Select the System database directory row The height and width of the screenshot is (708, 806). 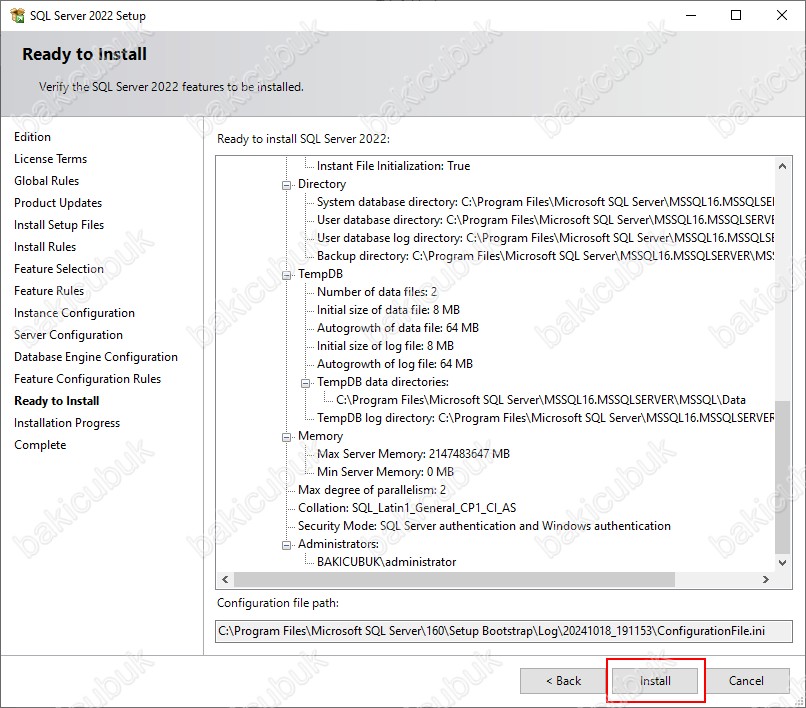pos(545,202)
